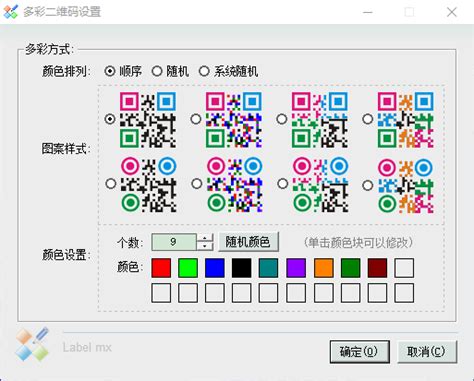Select radio for orange-blue round-corner QR pattern
Screen dimensions: 474x381
[368, 186]
